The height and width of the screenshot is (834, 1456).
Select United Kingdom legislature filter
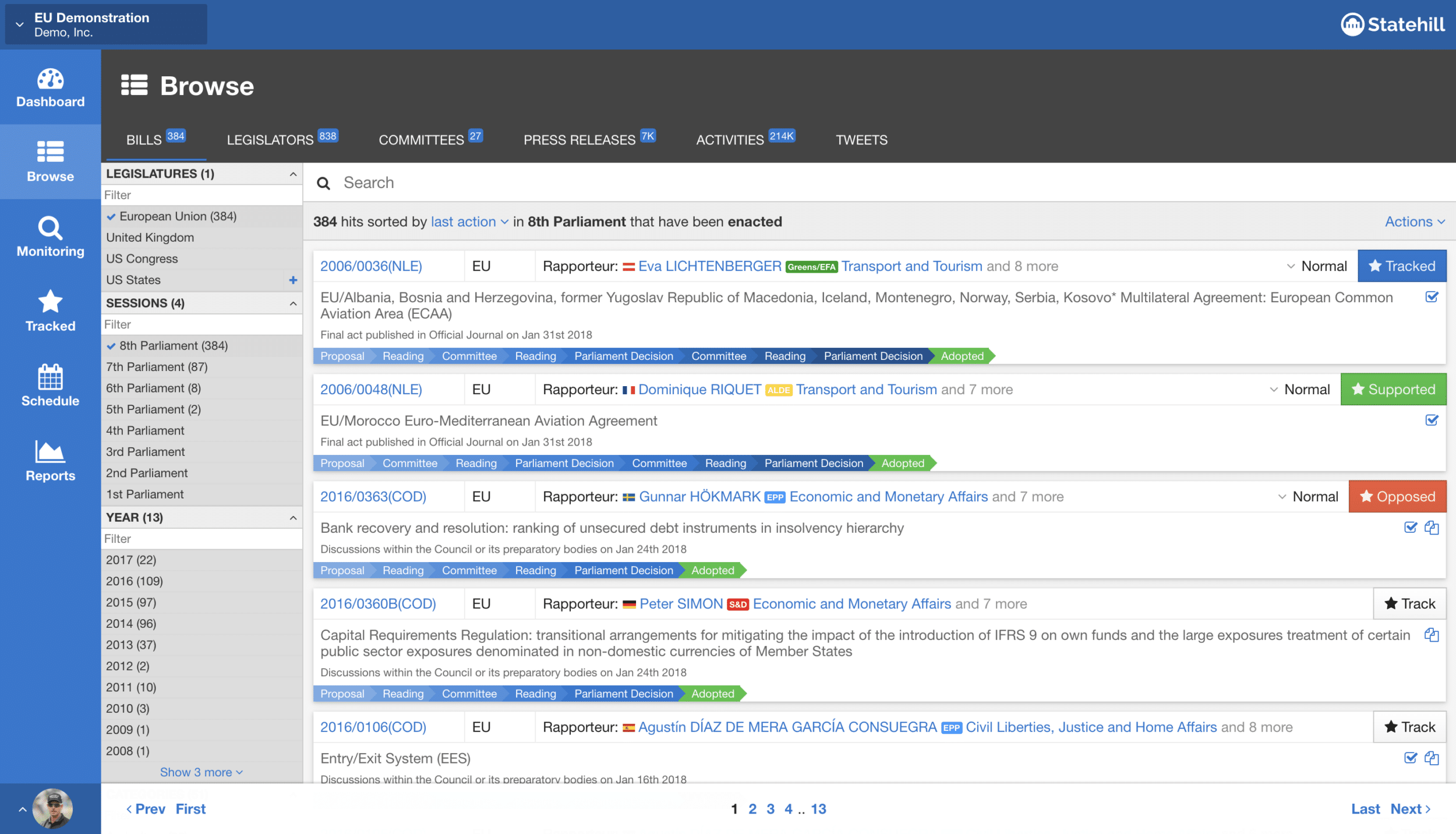[x=202, y=238]
